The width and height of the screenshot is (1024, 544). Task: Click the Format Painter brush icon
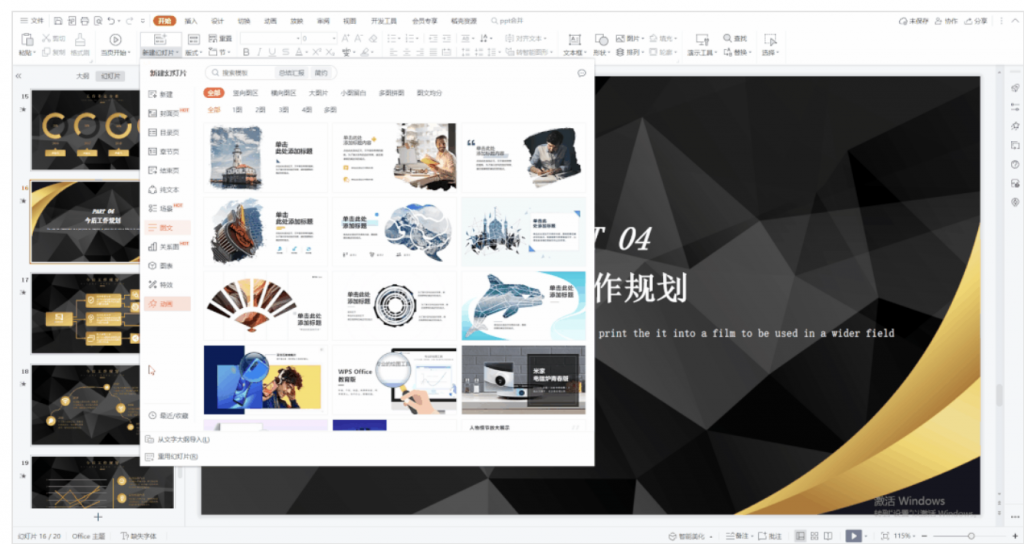click(80, 40)
